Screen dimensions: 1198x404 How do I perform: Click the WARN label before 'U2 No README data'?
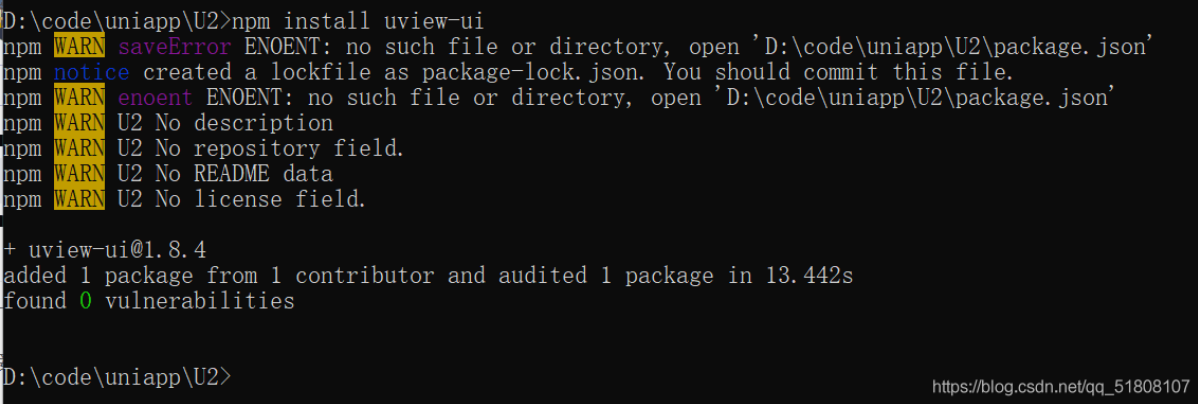click(79, 174)
